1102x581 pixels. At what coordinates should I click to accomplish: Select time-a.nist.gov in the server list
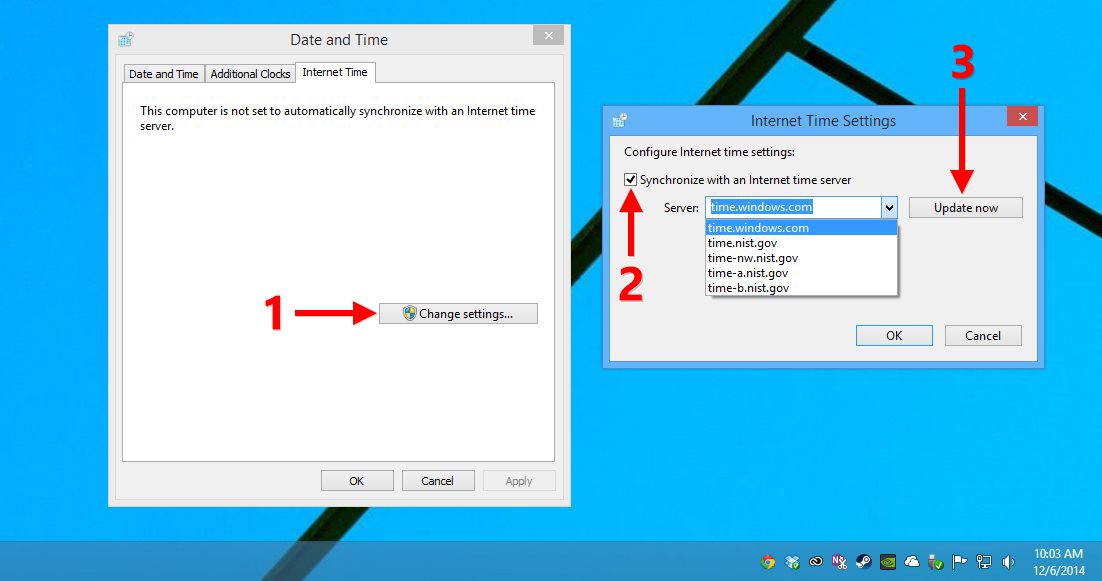click(801, 273)
